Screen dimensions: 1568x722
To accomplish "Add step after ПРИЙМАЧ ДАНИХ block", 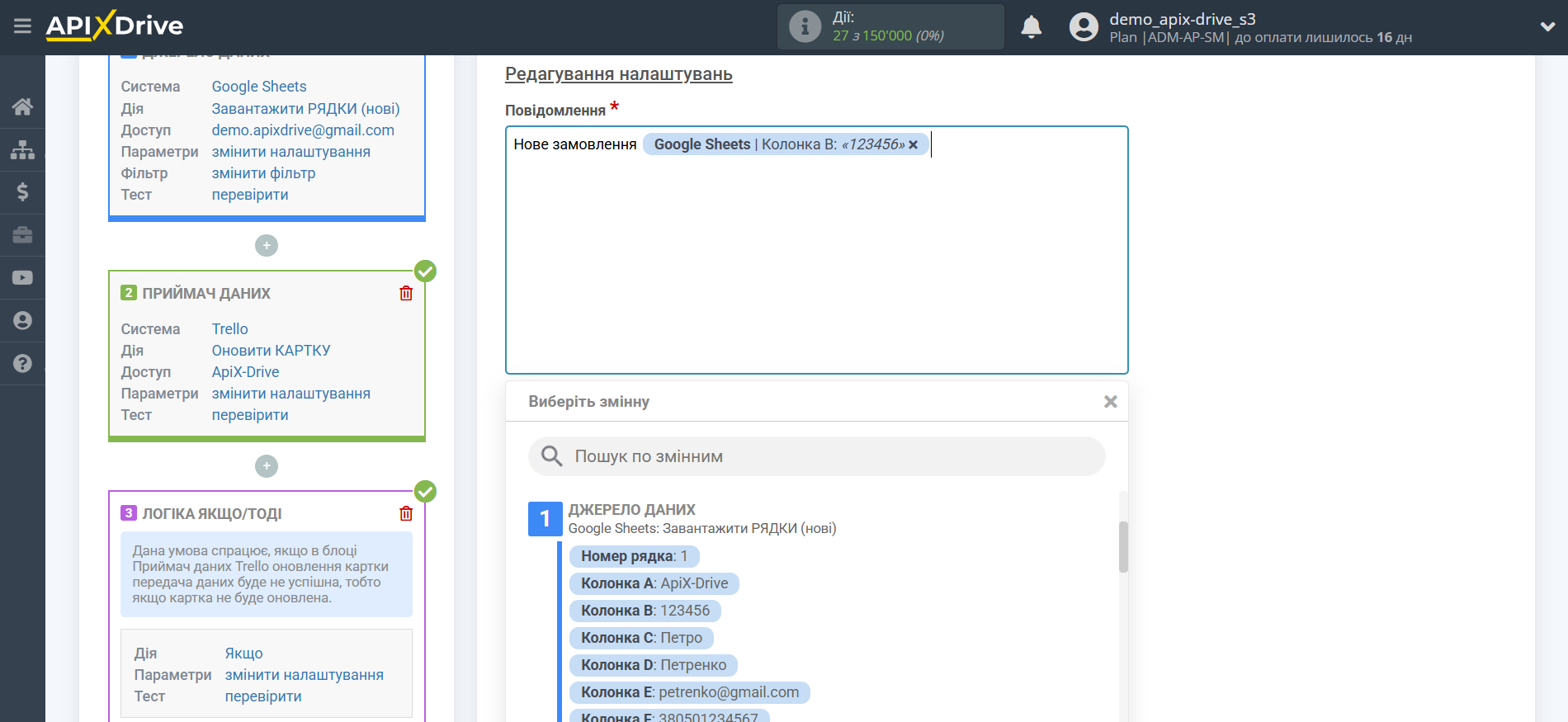I will (x=267, y=466).
